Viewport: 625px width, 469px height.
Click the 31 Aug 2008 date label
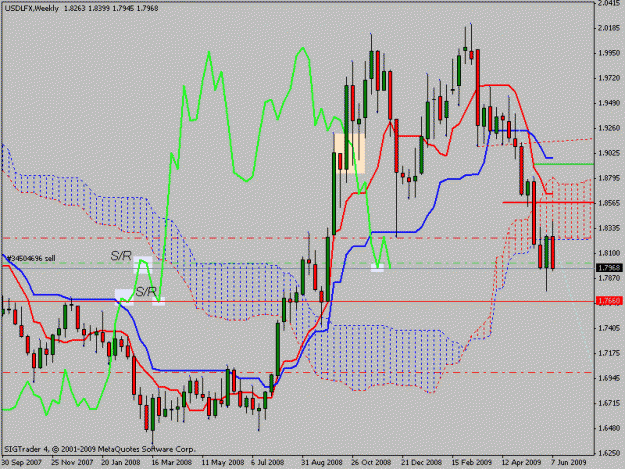point(322,463)
